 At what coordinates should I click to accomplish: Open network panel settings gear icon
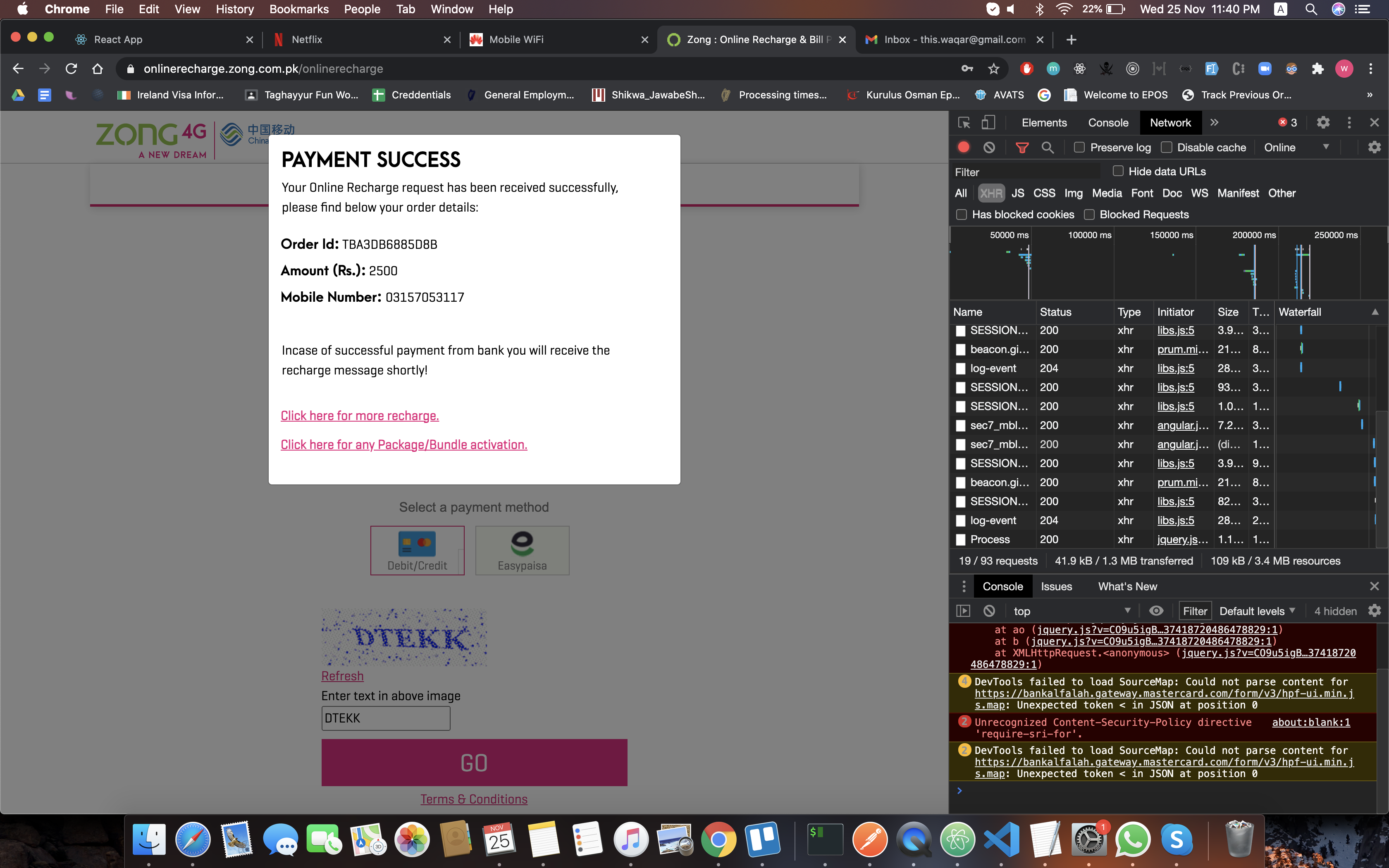[x=1374, y=148]
